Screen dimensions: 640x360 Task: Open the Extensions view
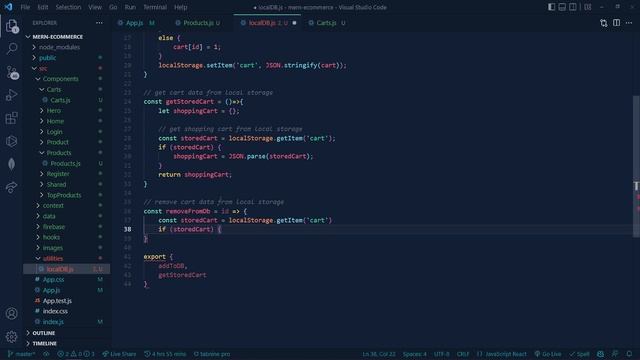[12, 118]
